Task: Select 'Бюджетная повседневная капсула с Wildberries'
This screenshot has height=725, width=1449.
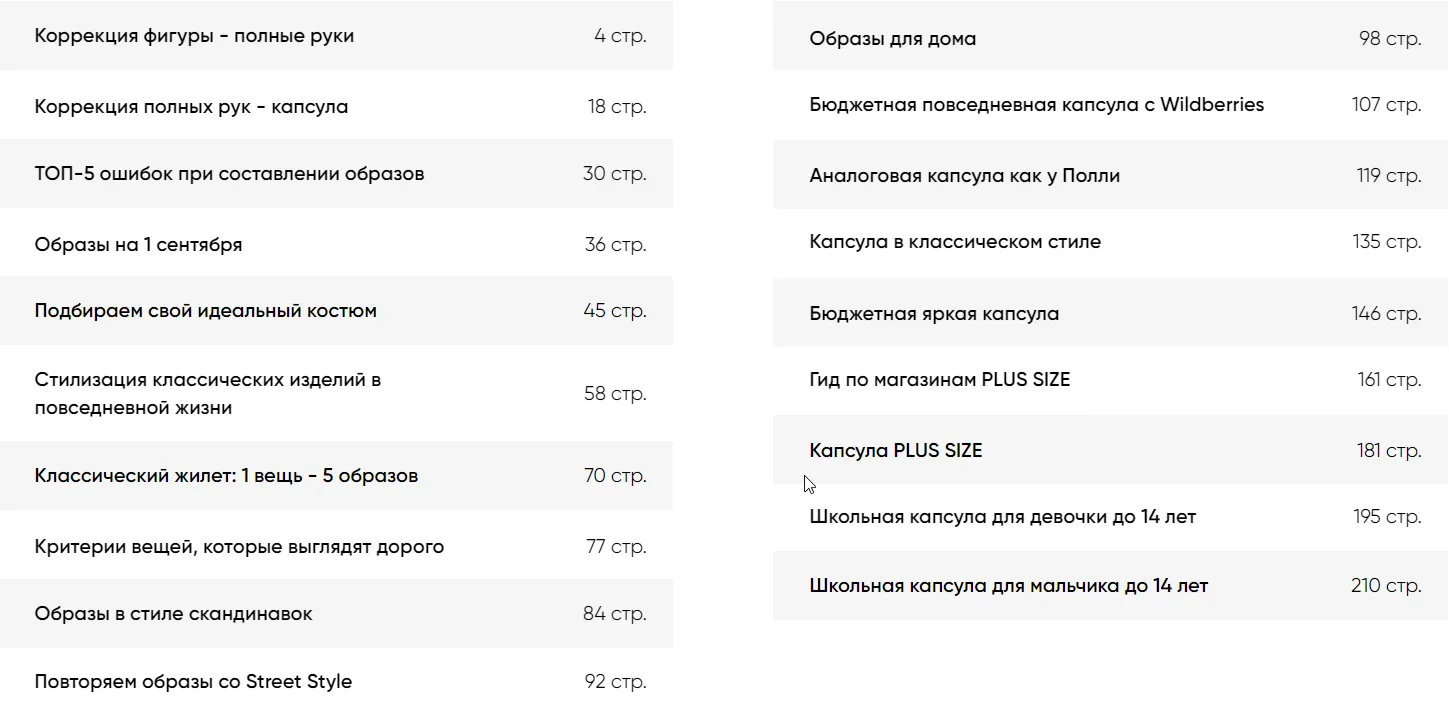Action: (x=1036, y=105)
